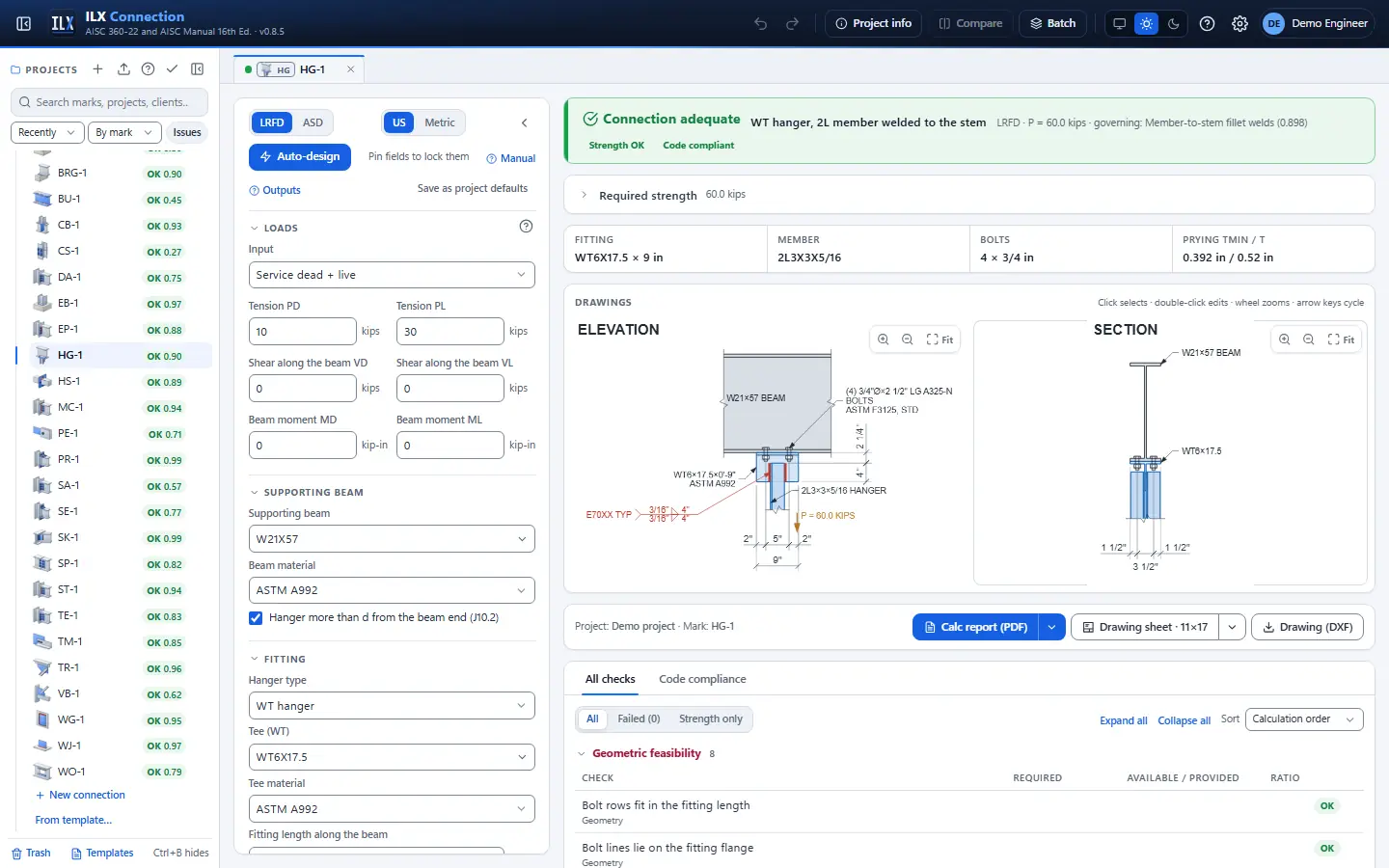Close the HG-1 tab
1389x868 pixels.
(x=350, y=69)
